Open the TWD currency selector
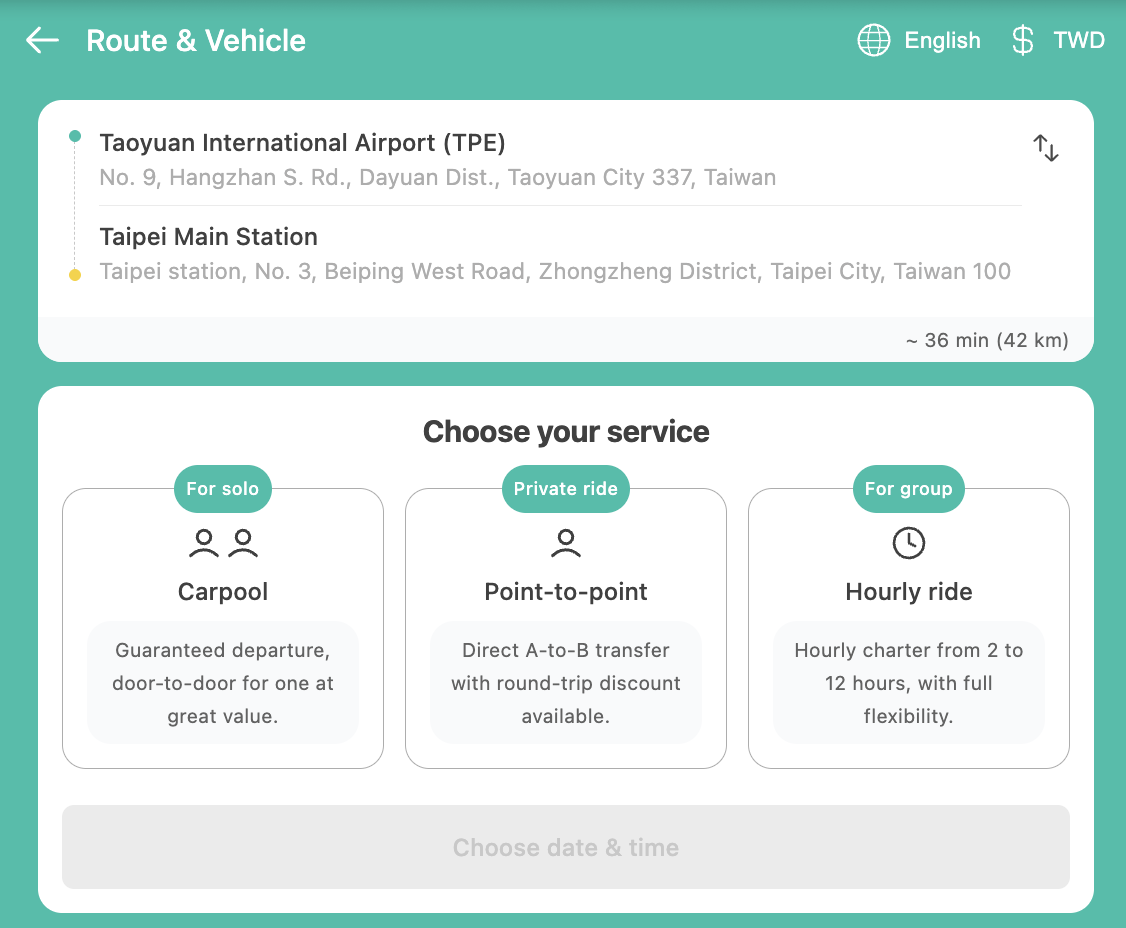This screenshot has width=1126, height=928. tap(1079, 40)
